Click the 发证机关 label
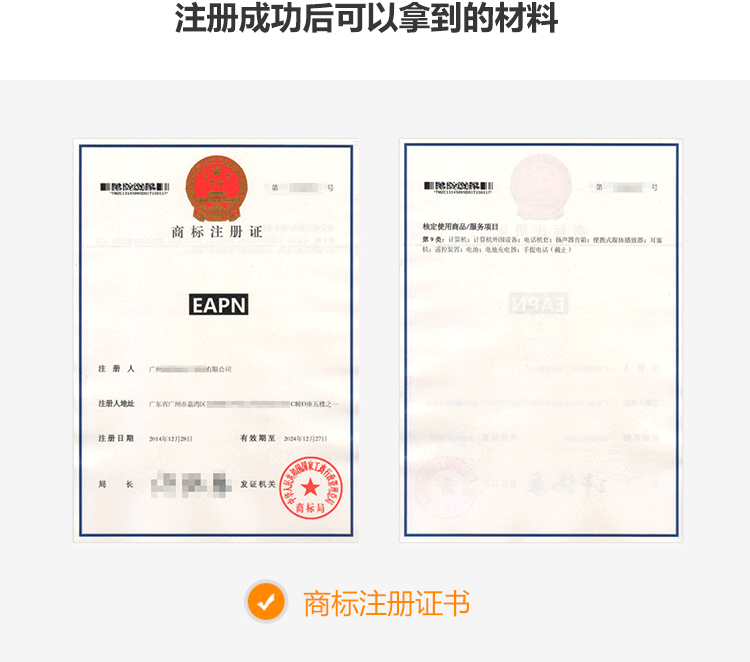750x662 pixels. 258,485
